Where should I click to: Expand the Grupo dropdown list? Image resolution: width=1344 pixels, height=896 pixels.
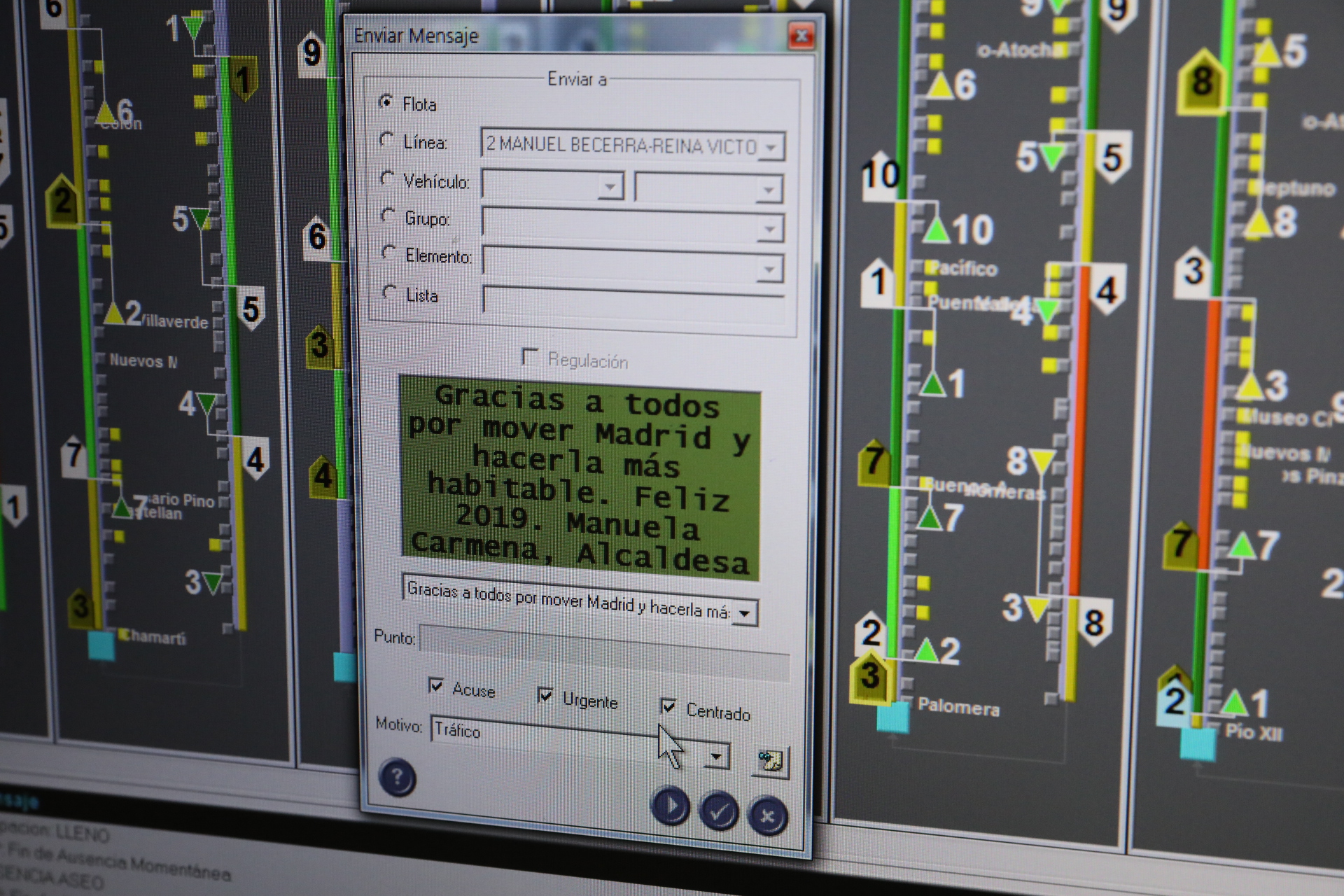[x=769, y=229]
